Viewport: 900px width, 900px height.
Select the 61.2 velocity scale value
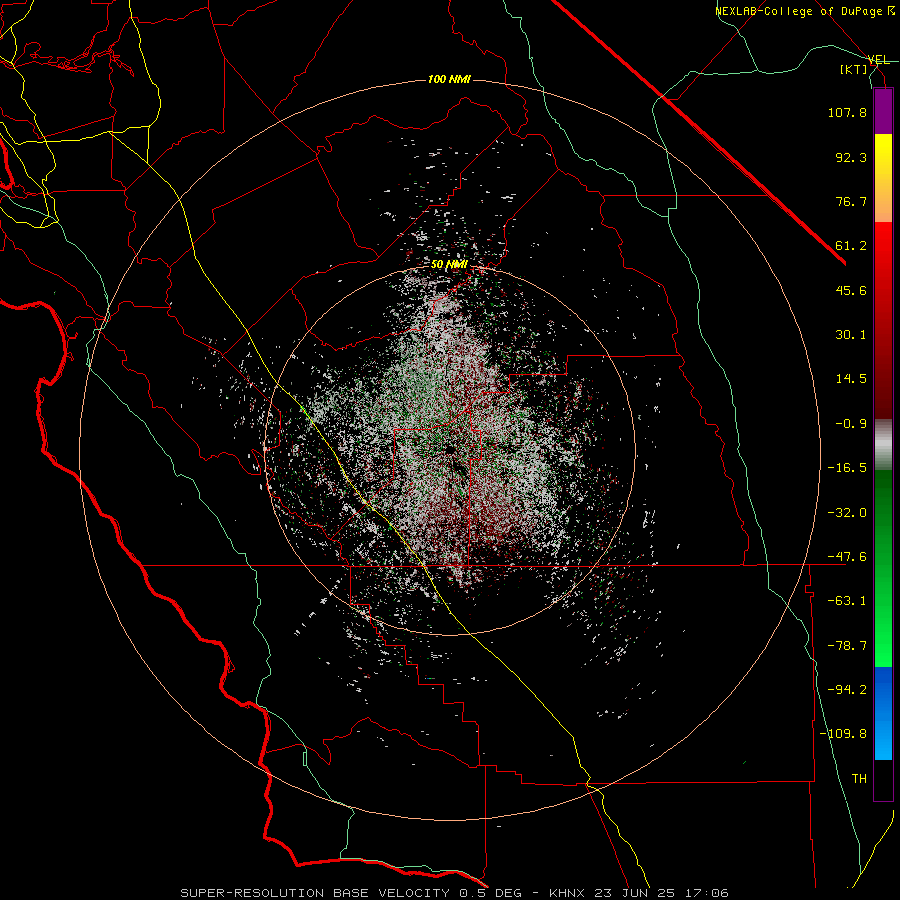coord(851,246)
